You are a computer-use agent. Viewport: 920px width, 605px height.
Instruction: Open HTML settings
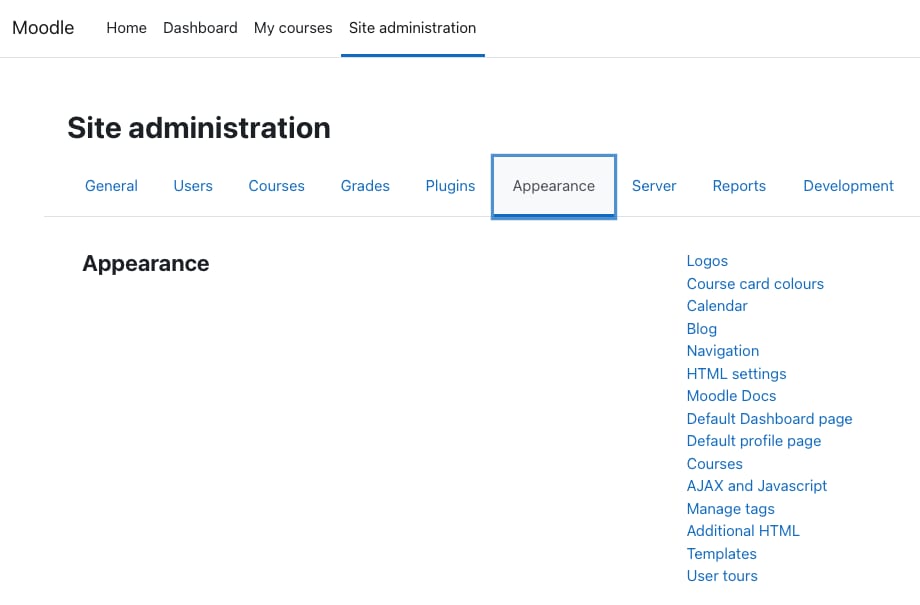click(x=736, y=374)
